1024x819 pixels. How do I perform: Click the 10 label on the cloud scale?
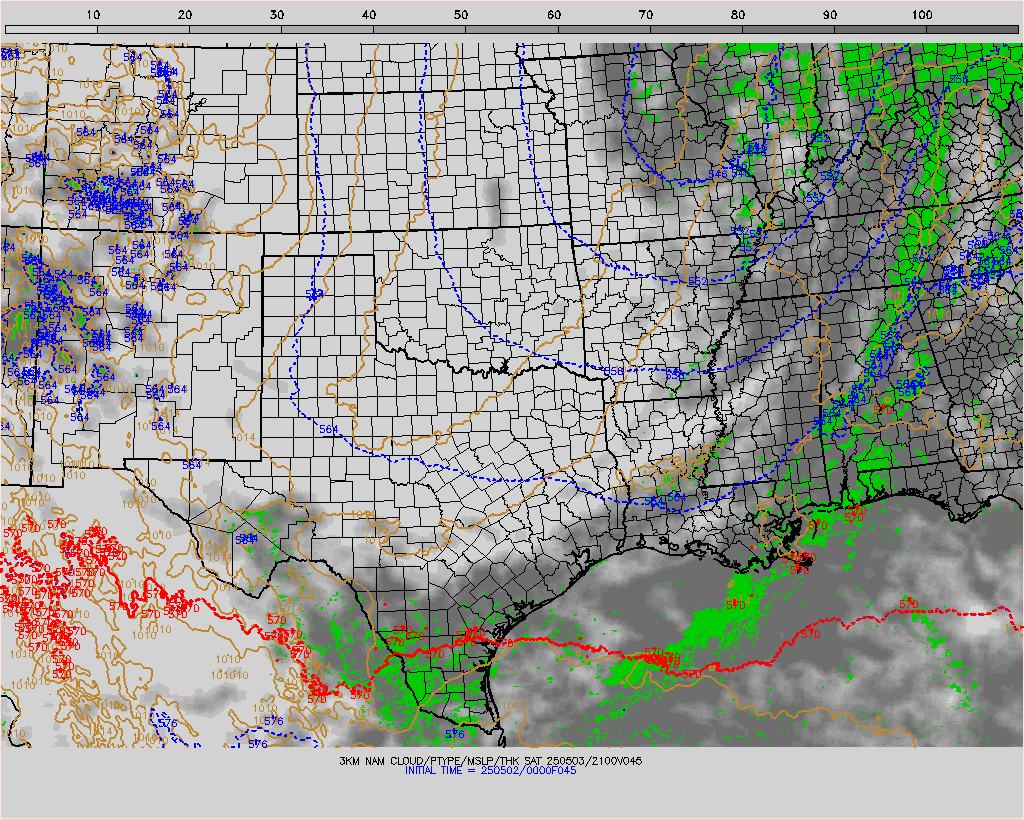click(x=93, y=14)
